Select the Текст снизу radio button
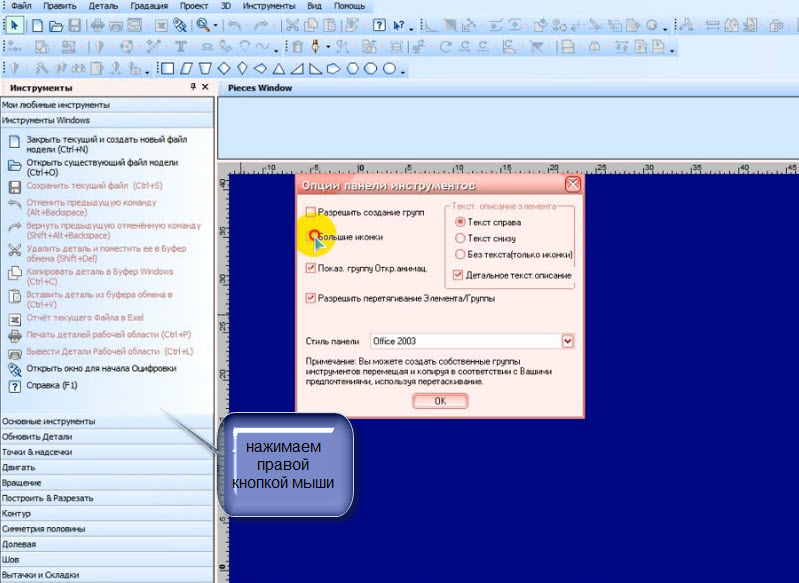The width and height of the screenshot is (799, 583). click(460, 238)
